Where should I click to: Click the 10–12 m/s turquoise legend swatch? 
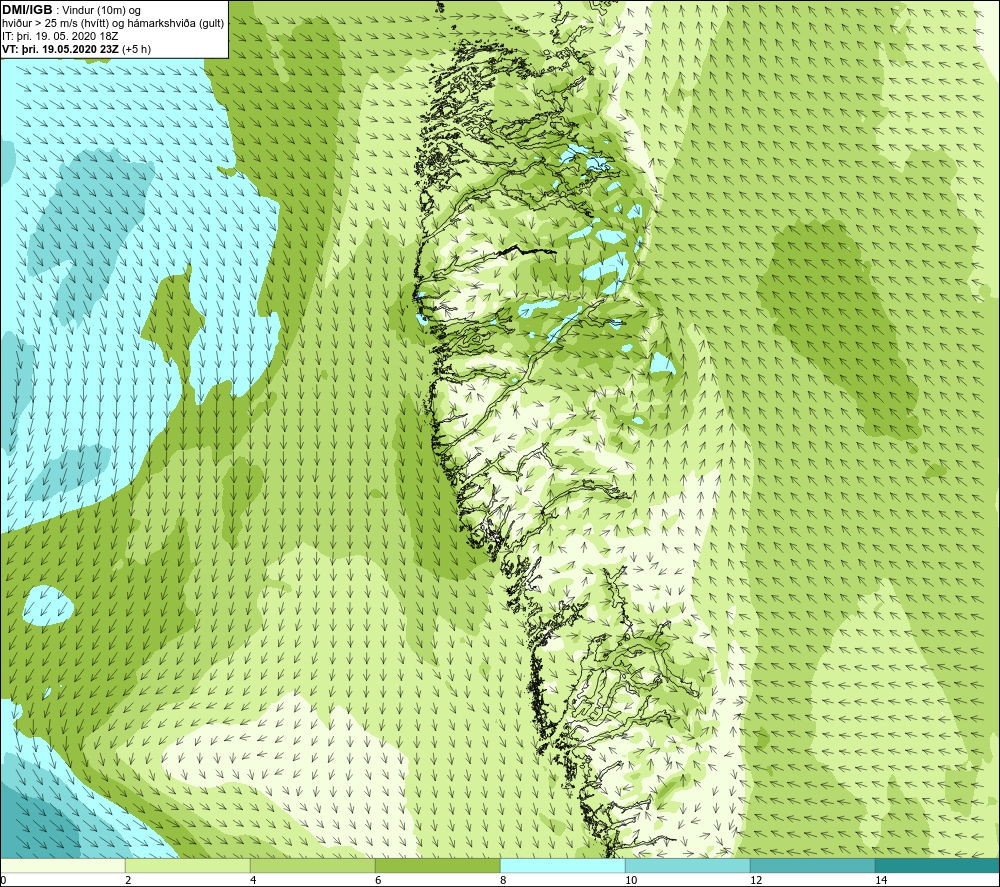[x=688, y=865]
